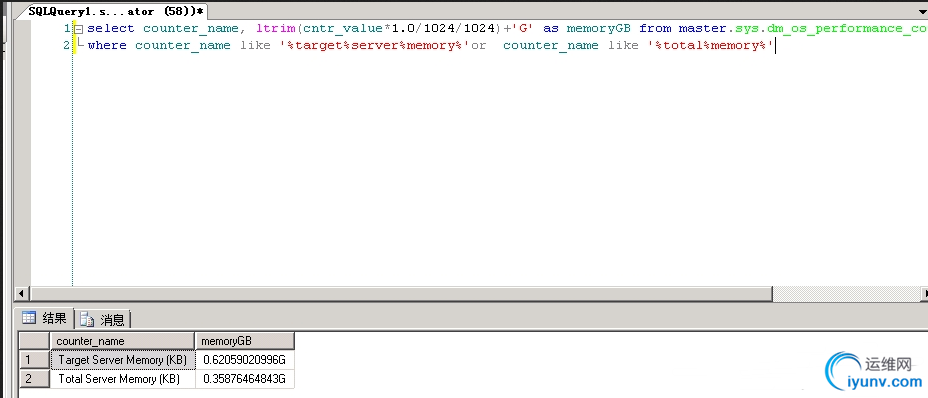Click the 'memoryGB' alias in line 1
The width and height of the screenshot is (928, 398).
pyautogui.click(x=598, y=28)
